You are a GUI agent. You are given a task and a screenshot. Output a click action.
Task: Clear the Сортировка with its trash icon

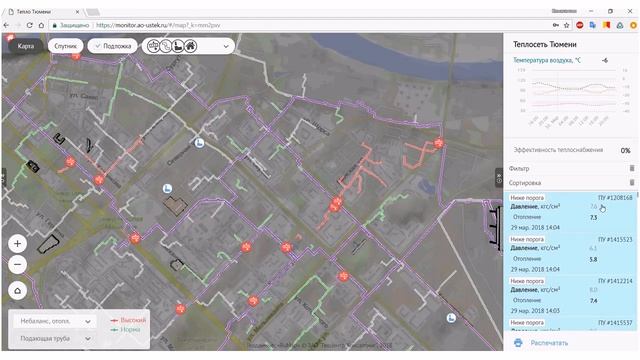point(632,182)
